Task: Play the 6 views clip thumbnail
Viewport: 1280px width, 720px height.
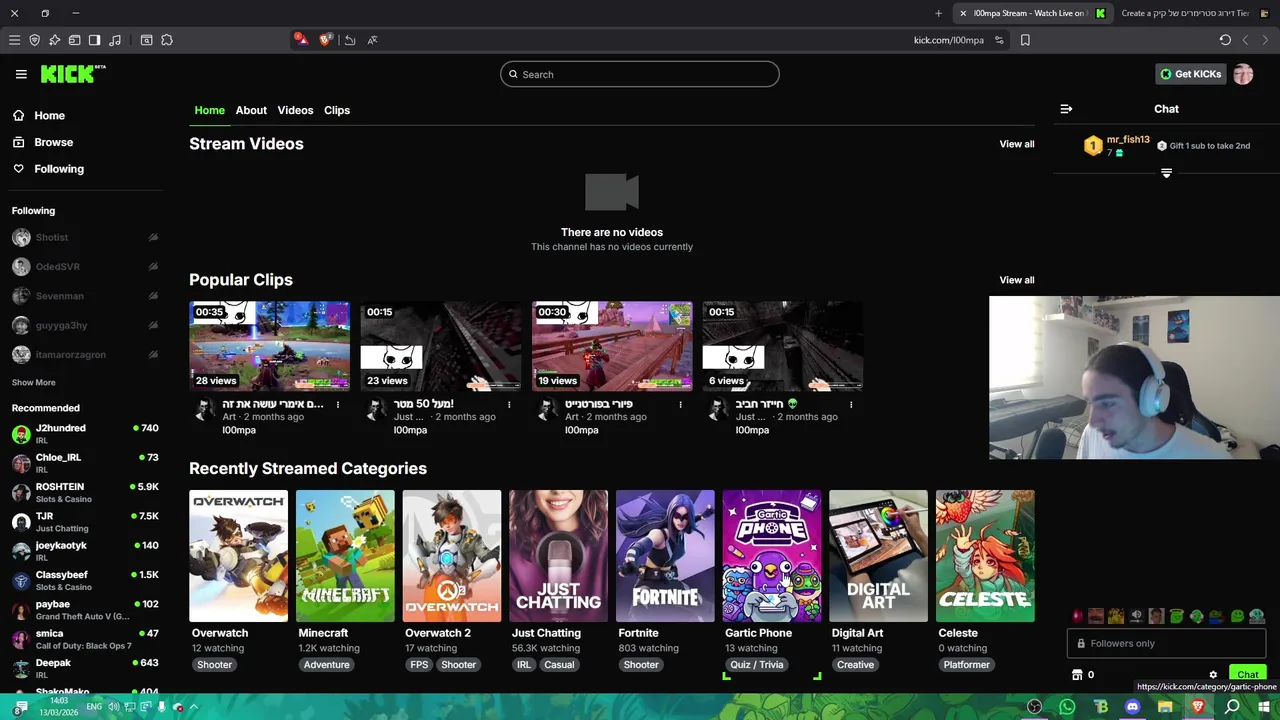Action: (x=783, y=346)
